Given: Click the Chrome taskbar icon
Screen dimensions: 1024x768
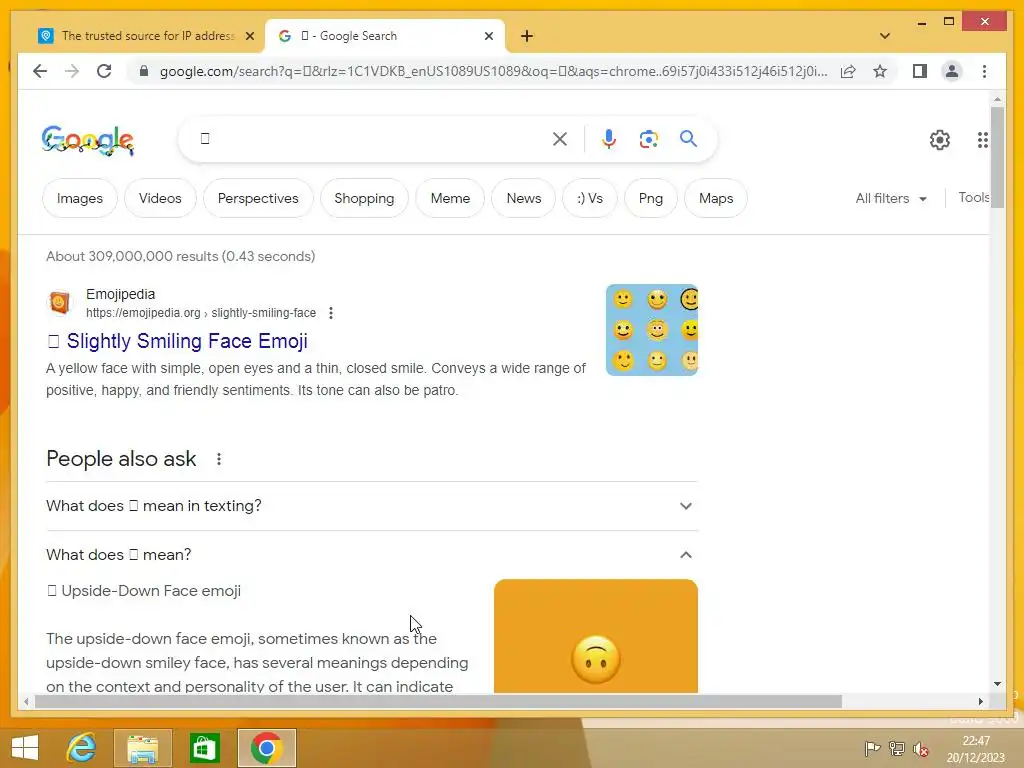Looking at the screenshot, I should (x=266, y=748).
